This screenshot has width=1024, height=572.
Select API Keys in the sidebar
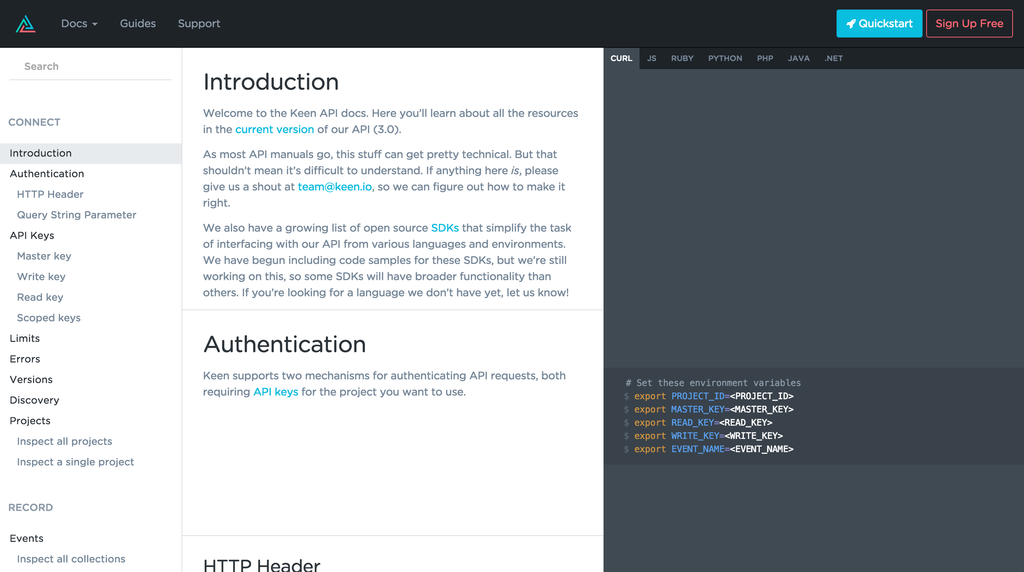click(32, 236)
